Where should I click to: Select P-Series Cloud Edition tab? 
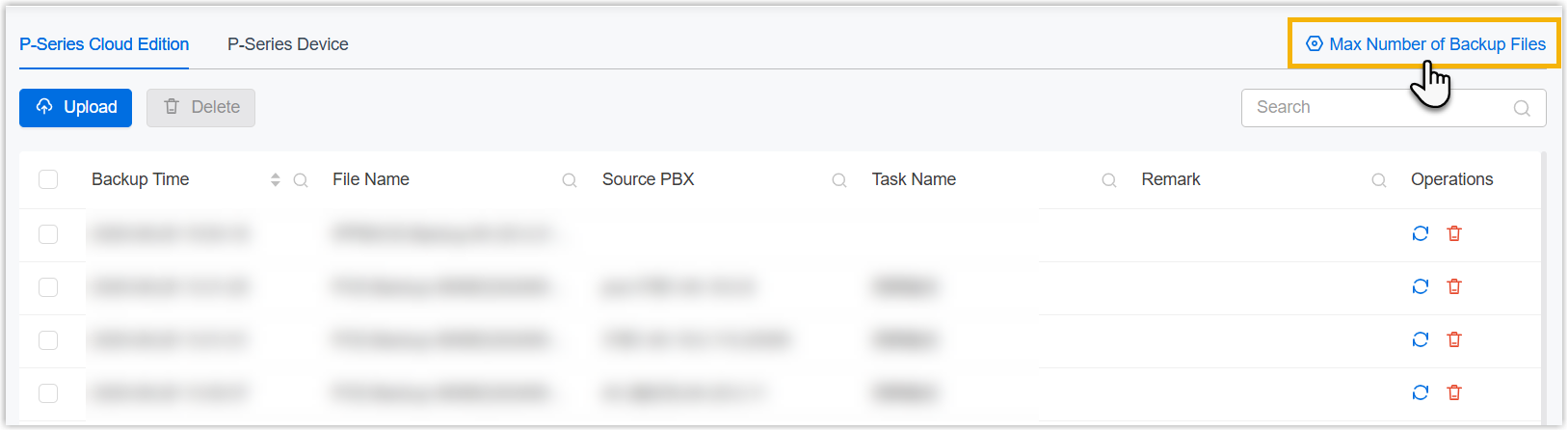click(x=104, y=44)
